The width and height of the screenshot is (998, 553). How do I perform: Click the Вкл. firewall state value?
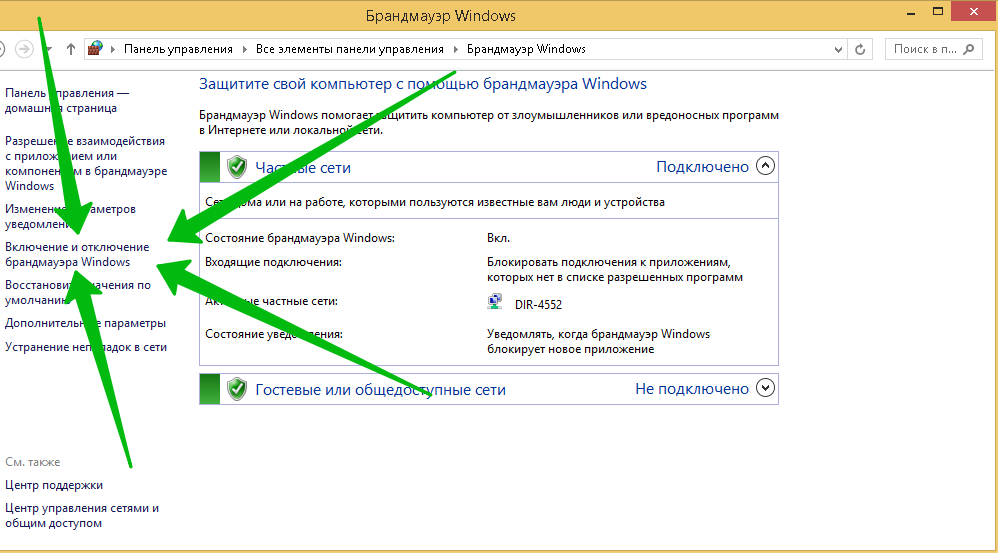coord(498,238)
